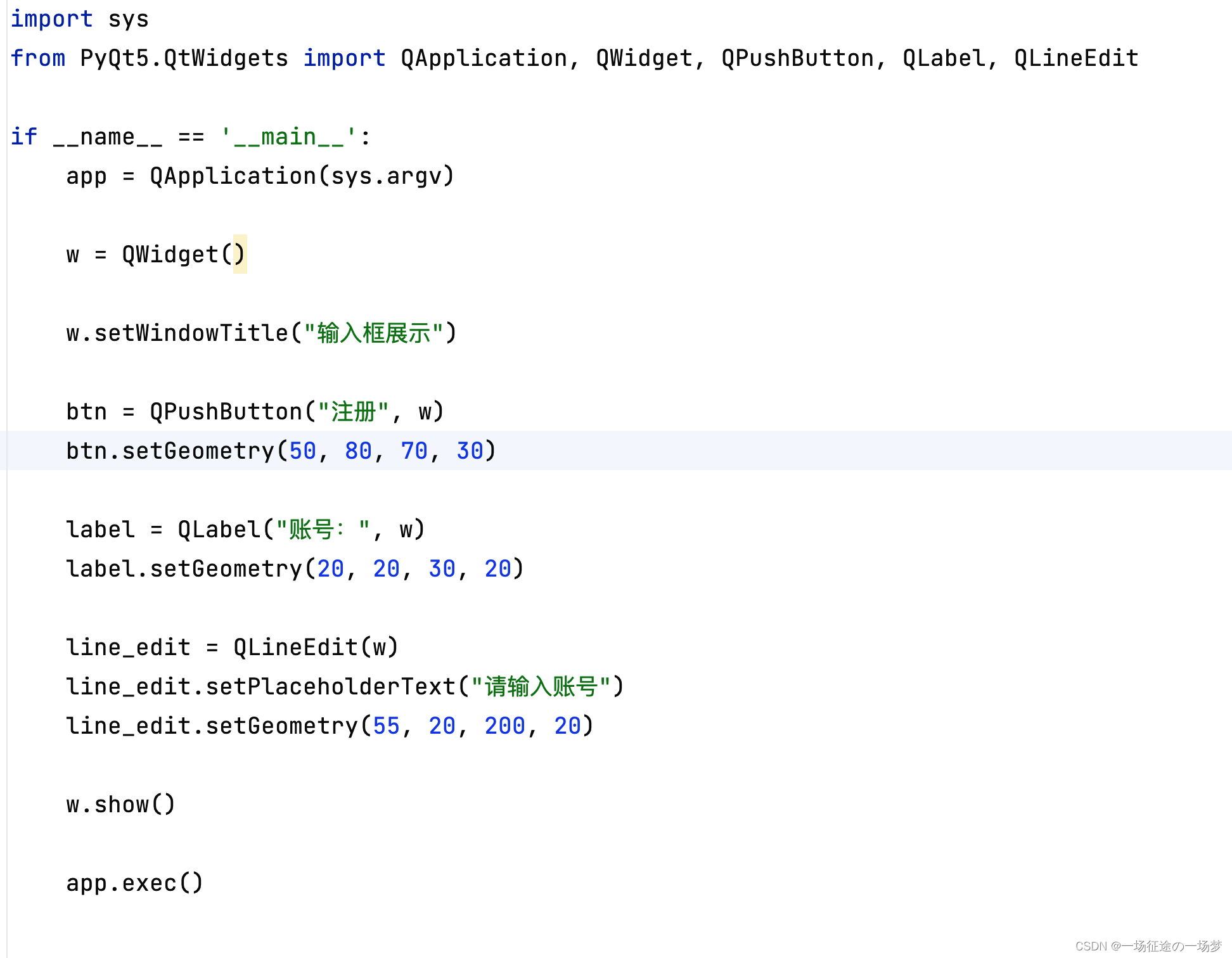
Task: Click the '__main__' string literal
Action: coord(288,137)
